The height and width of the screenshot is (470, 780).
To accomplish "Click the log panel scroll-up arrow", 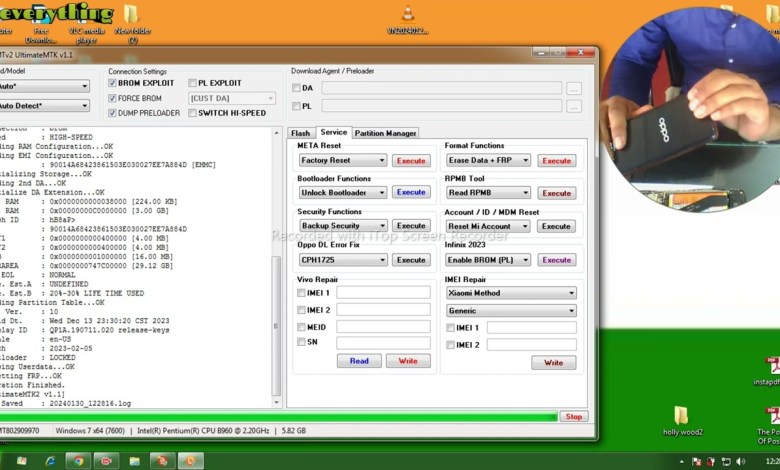I will click(277, 133).
